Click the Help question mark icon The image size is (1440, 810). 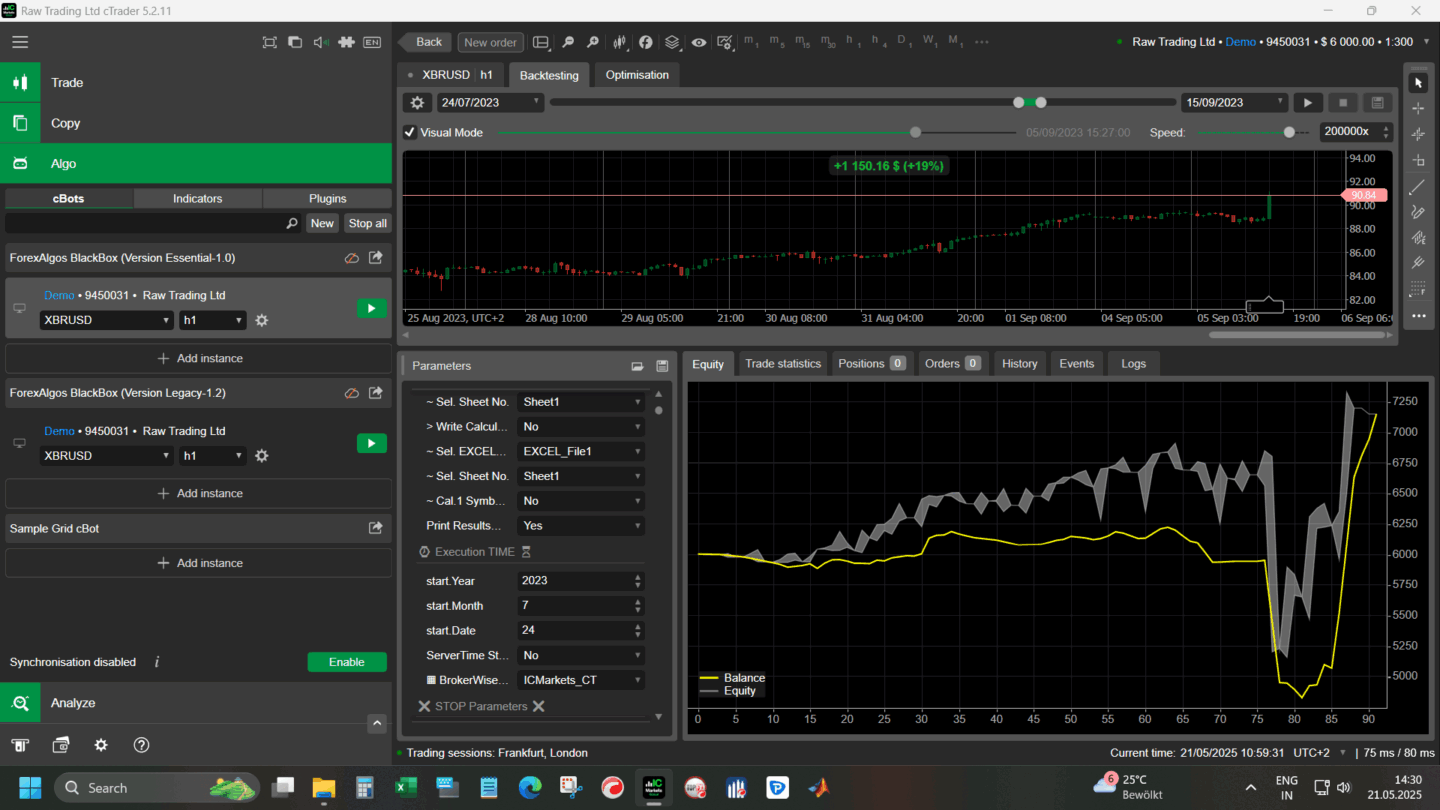(141, 745)
